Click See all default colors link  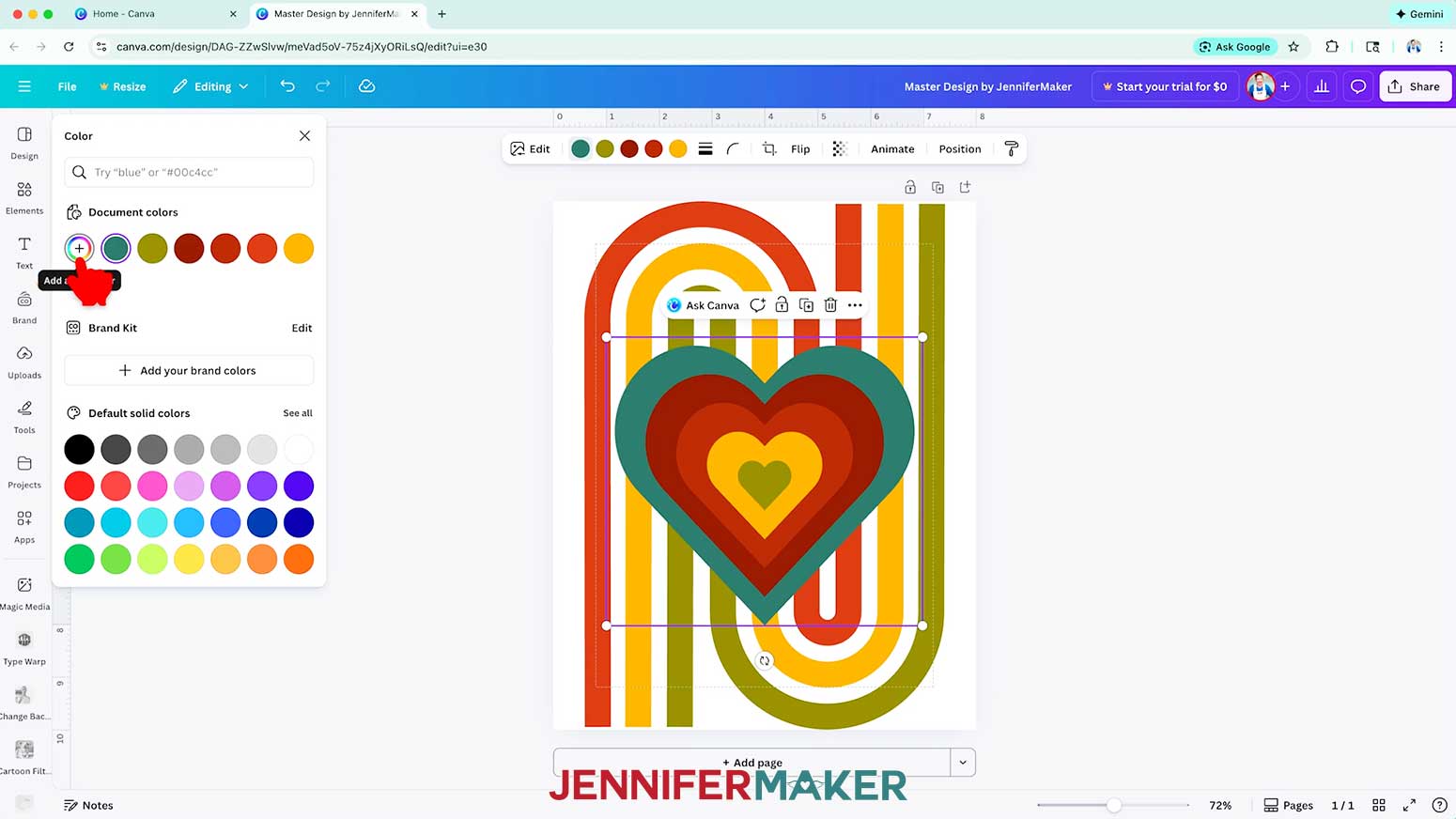298,413
